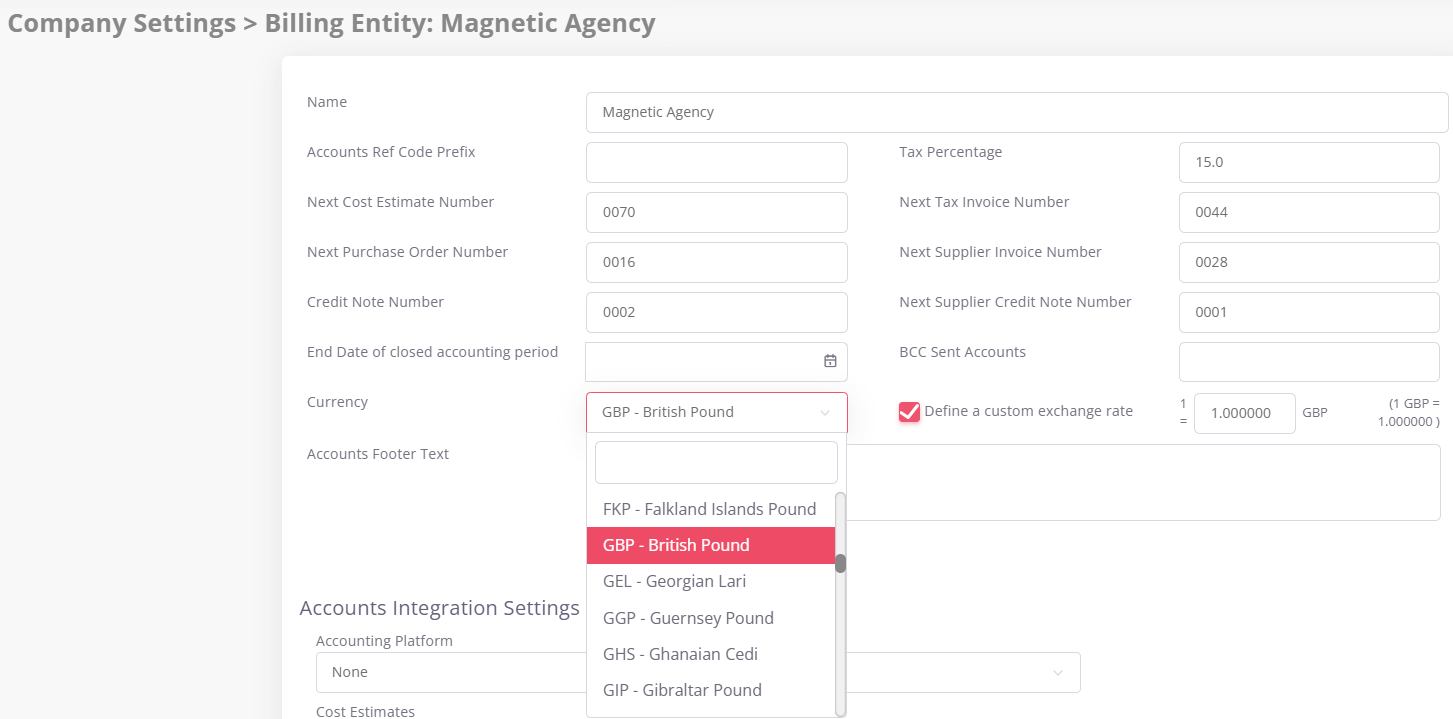
Task: Grab the currency list scrollbar thumb
Action: (841, 563)
